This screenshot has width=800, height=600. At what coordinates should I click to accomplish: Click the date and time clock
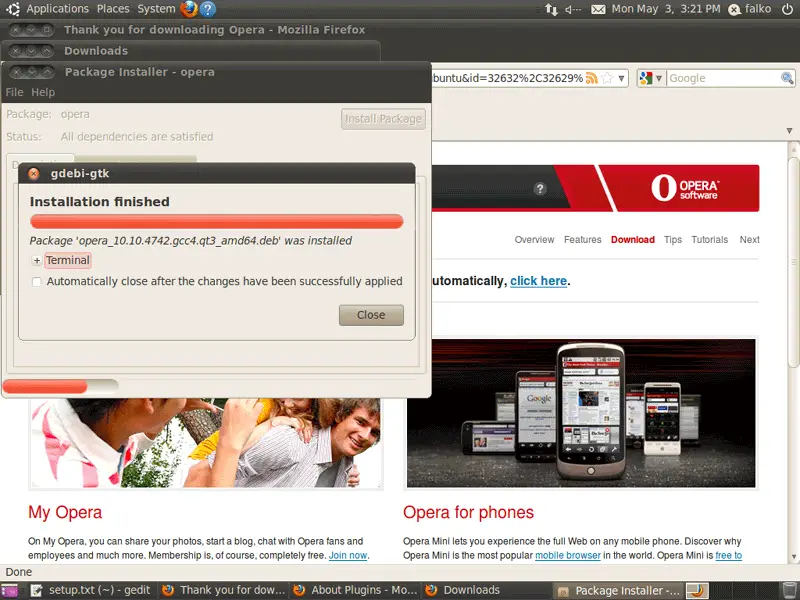pyautogui.click(x=666, y=9)
